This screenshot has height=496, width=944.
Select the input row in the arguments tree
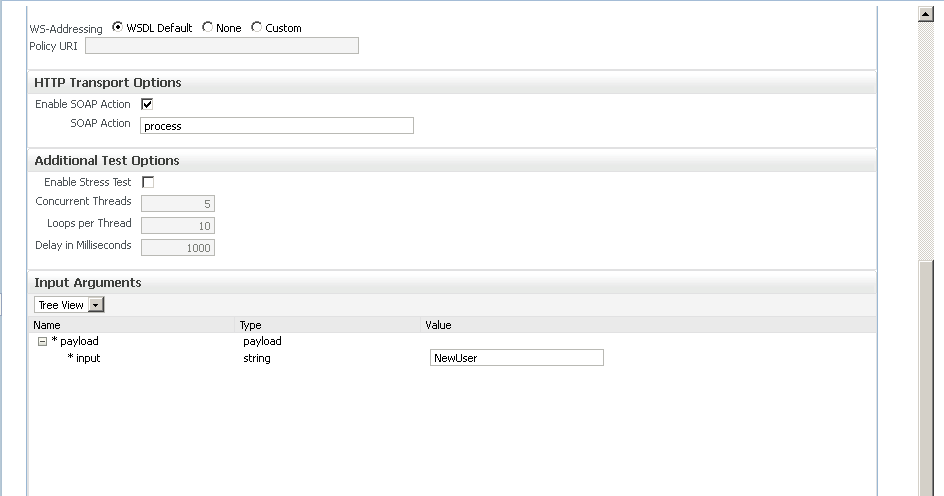click(x=87, y=358)
